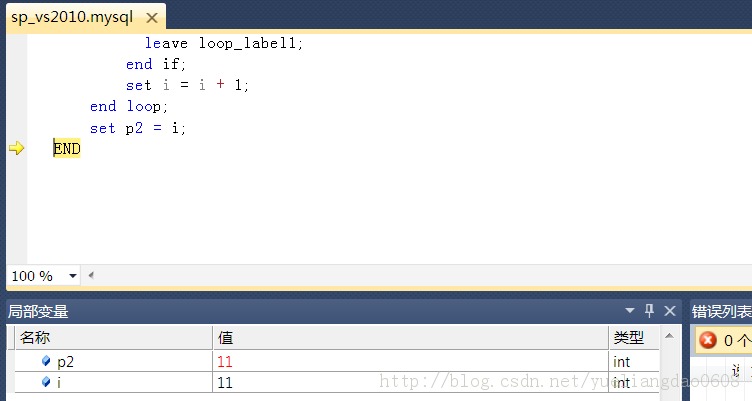
Task: Click the 'set p2 = i;' code line
Action: coord(138,128)
